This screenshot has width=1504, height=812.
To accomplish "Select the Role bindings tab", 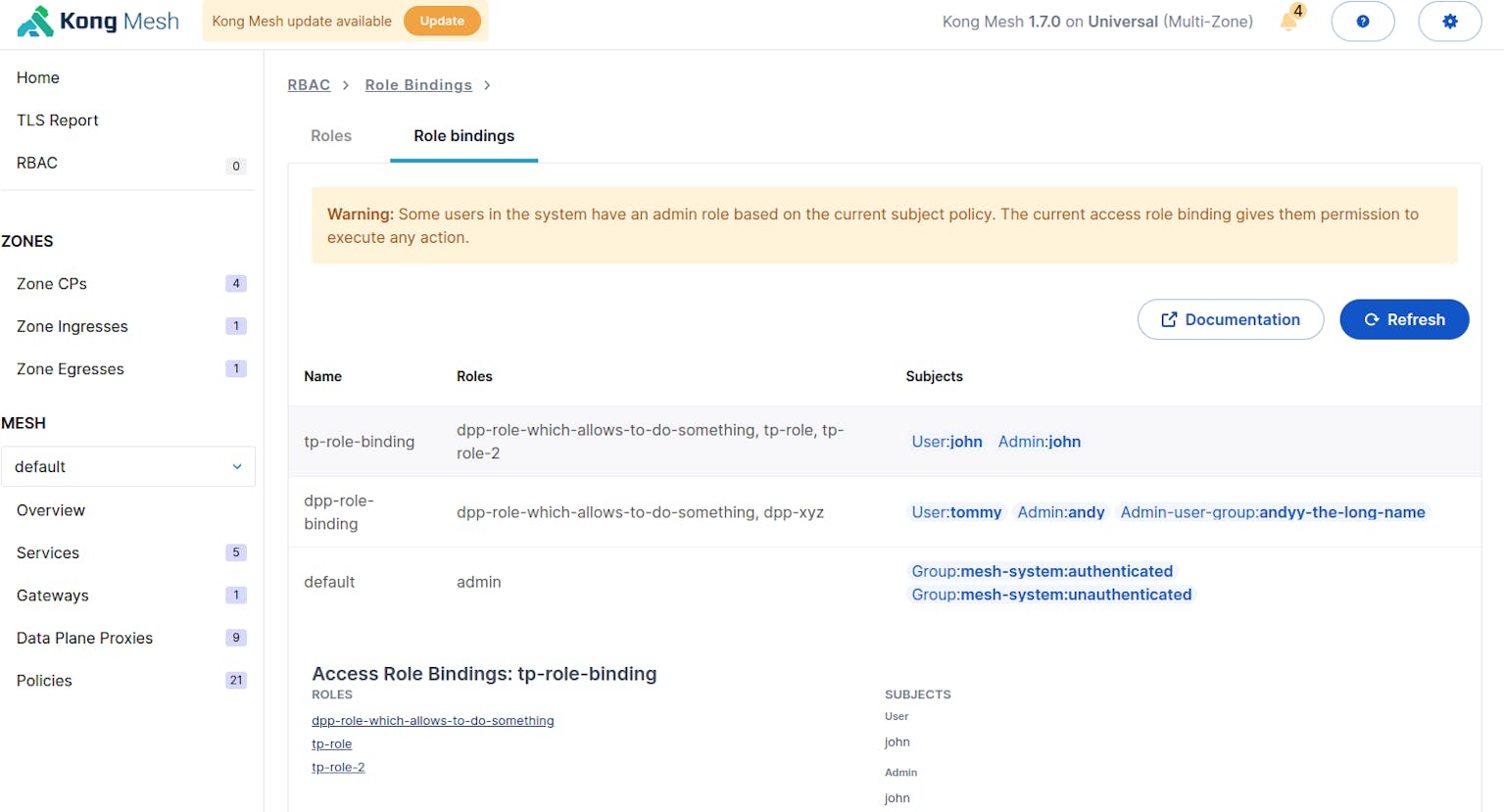I will [463, 136].
